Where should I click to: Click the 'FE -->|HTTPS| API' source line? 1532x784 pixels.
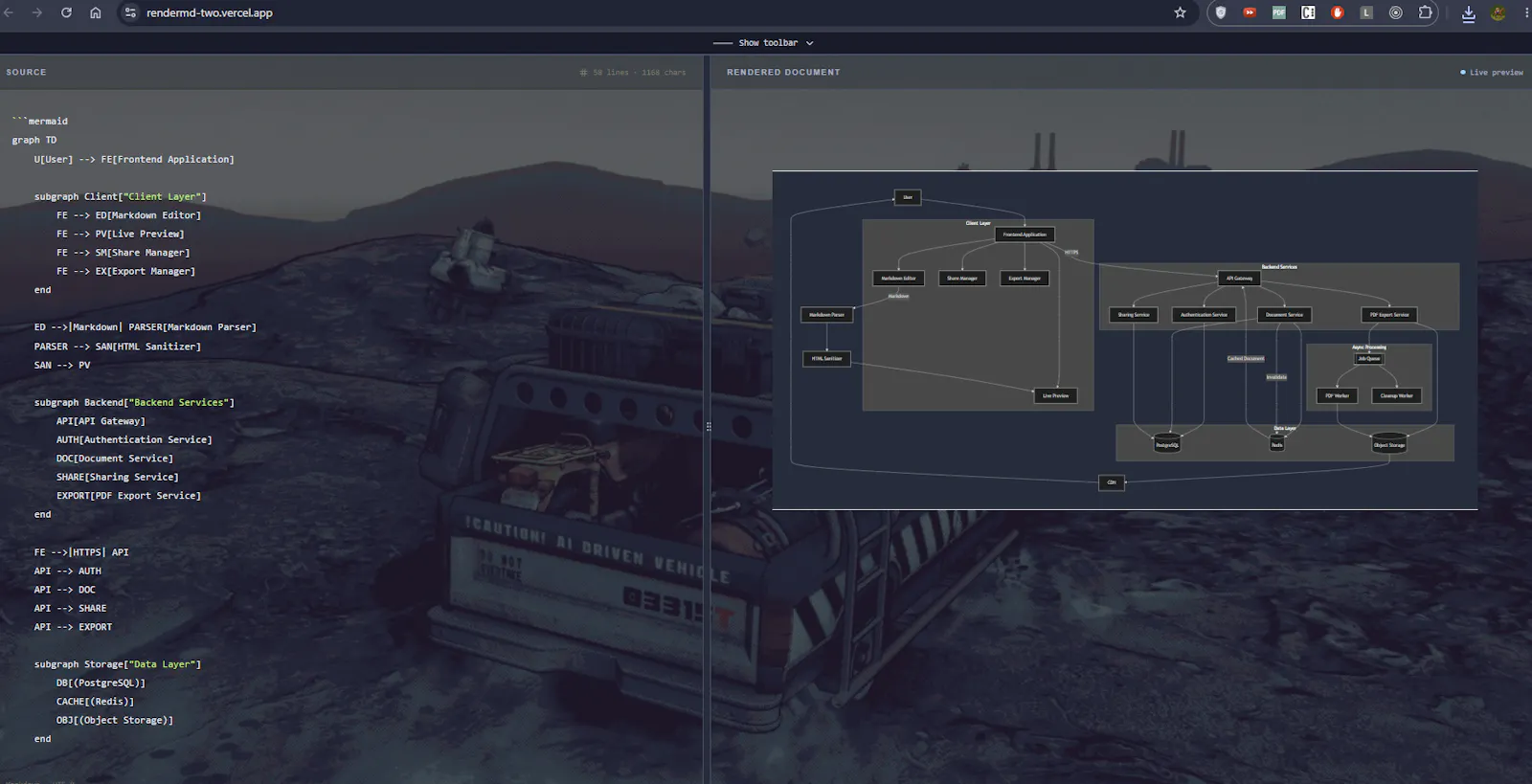[81, 552]
